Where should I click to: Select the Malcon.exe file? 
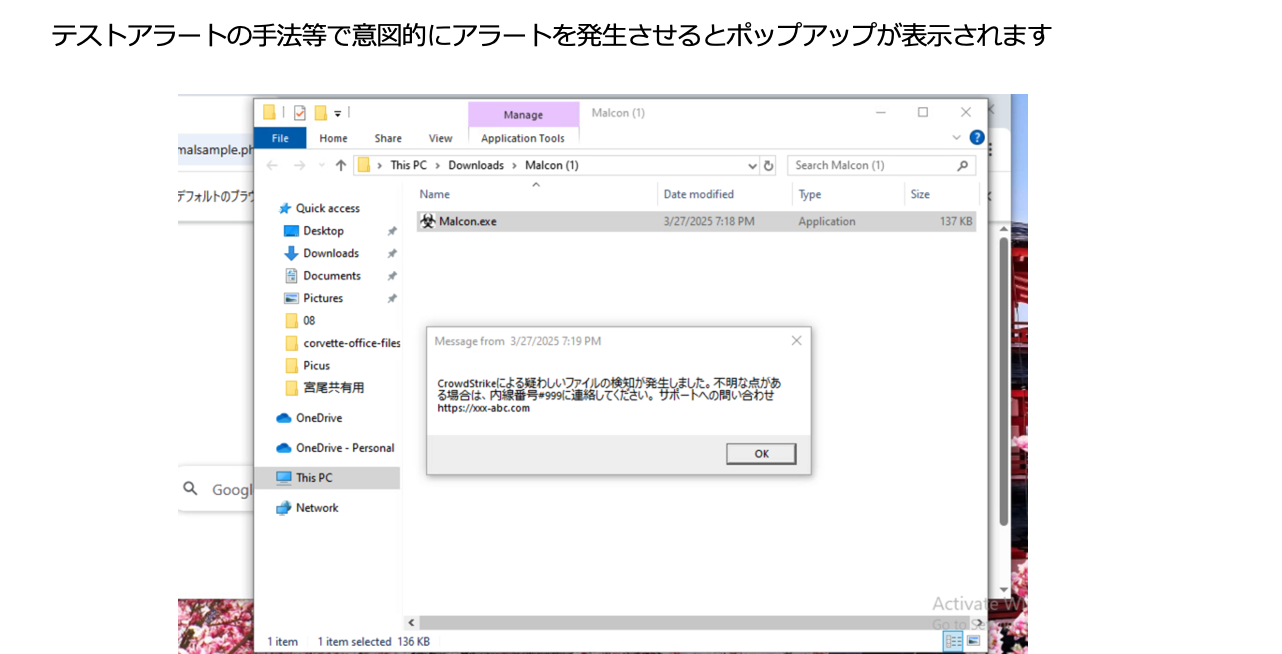point(696,222)
